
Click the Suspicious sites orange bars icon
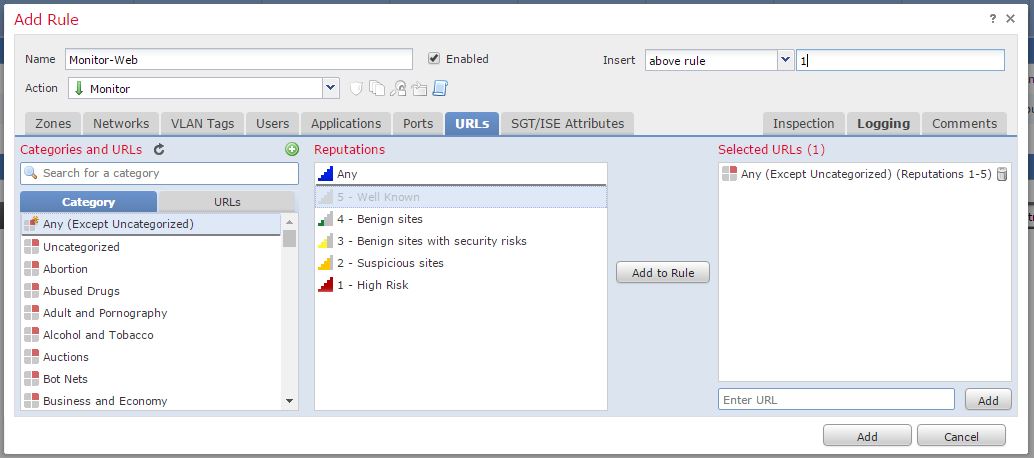point(326,263)
